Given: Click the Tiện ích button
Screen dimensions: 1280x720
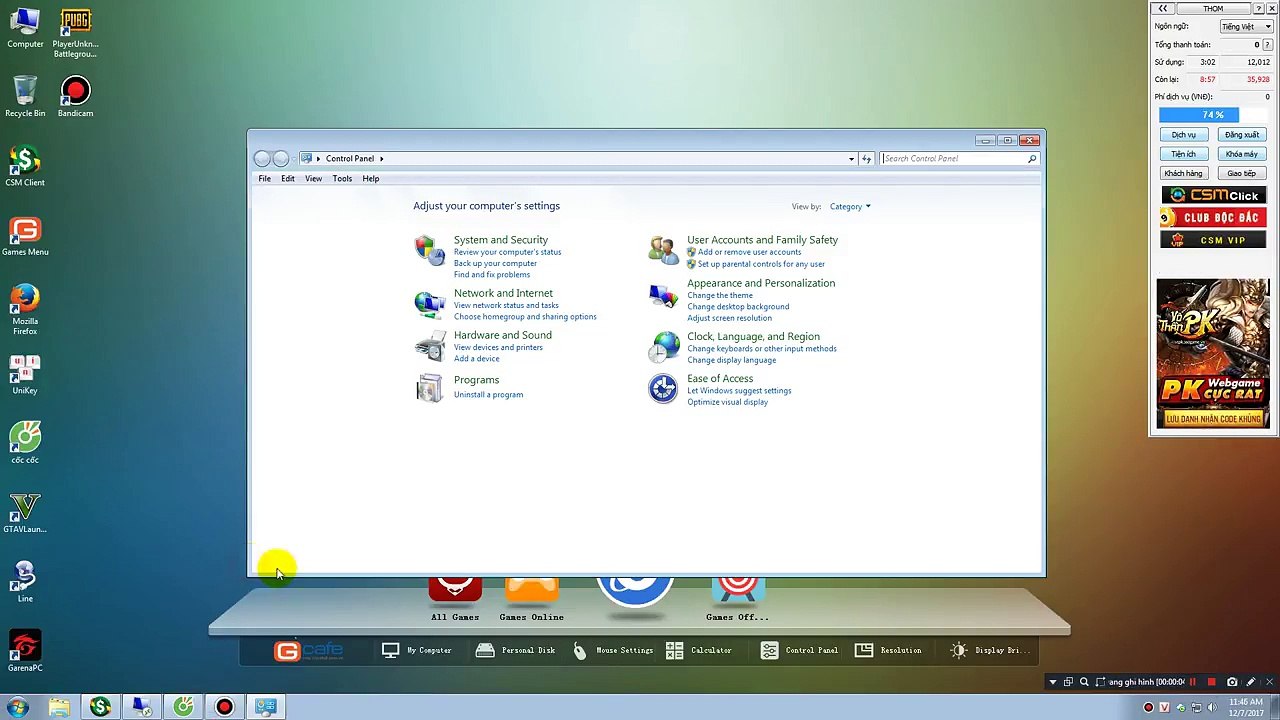Looking at the screenshot, I should point(1183,154).
